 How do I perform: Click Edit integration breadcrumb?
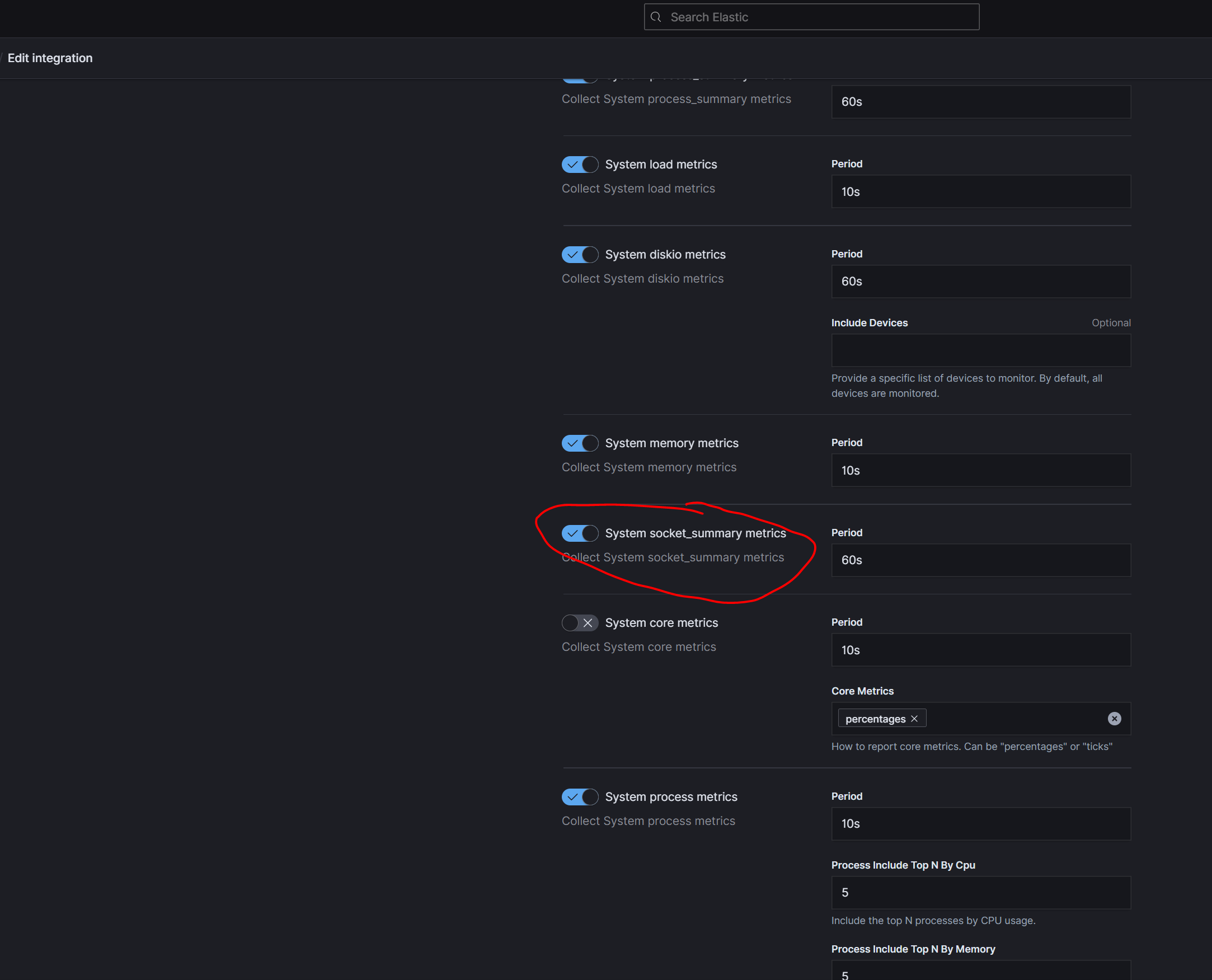[x=50, y=58]
